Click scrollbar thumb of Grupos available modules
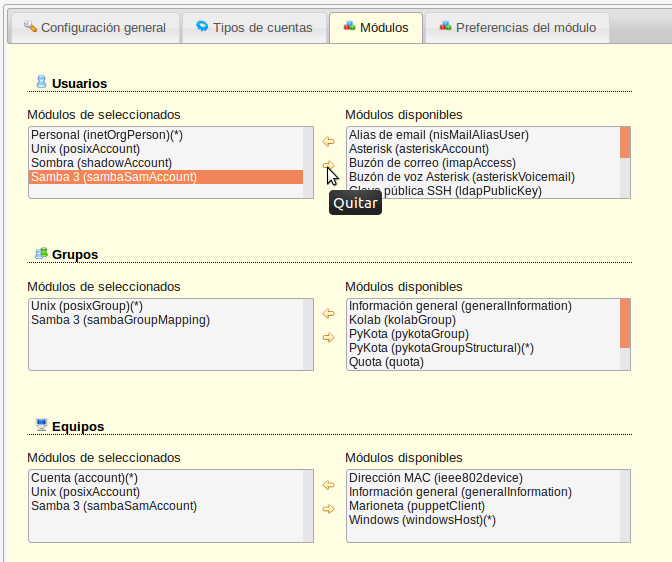The height and width of the screenshot is (562, 672). click(625, 324)
